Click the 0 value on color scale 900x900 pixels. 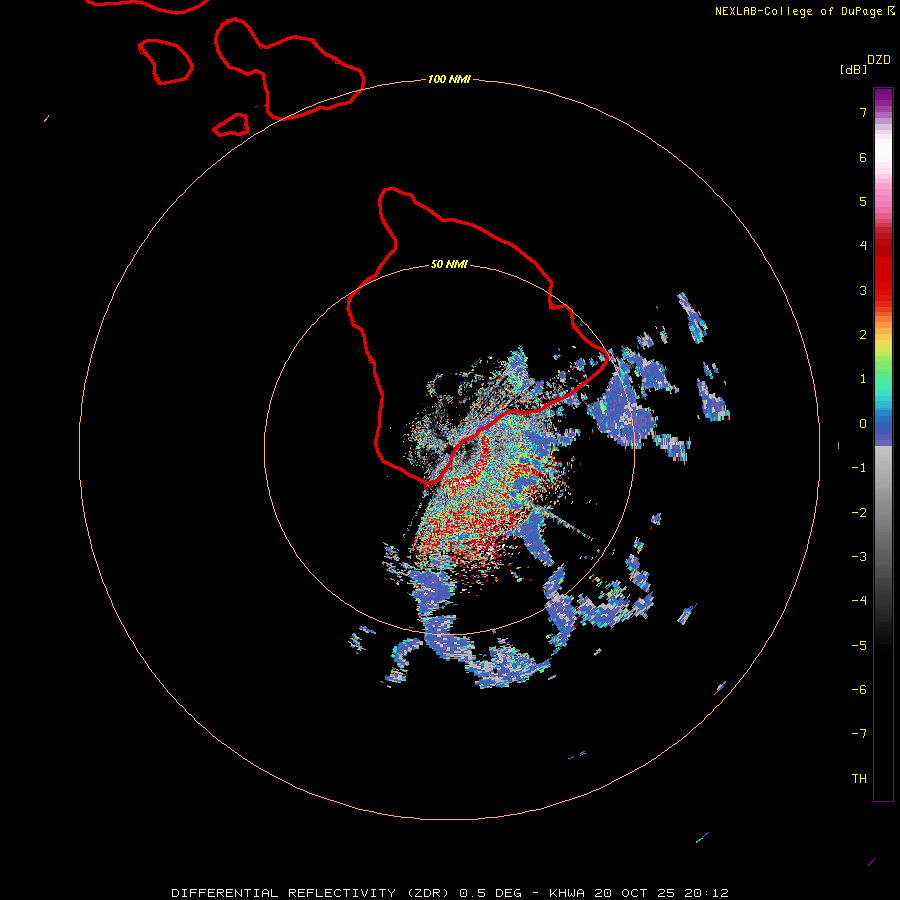click(863, 424)
